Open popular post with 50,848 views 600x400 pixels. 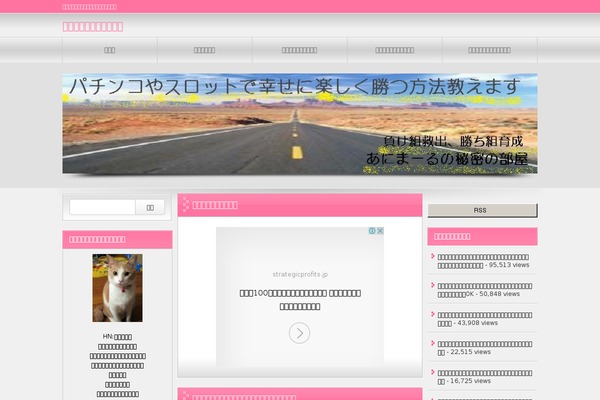(x=485, y=290)
